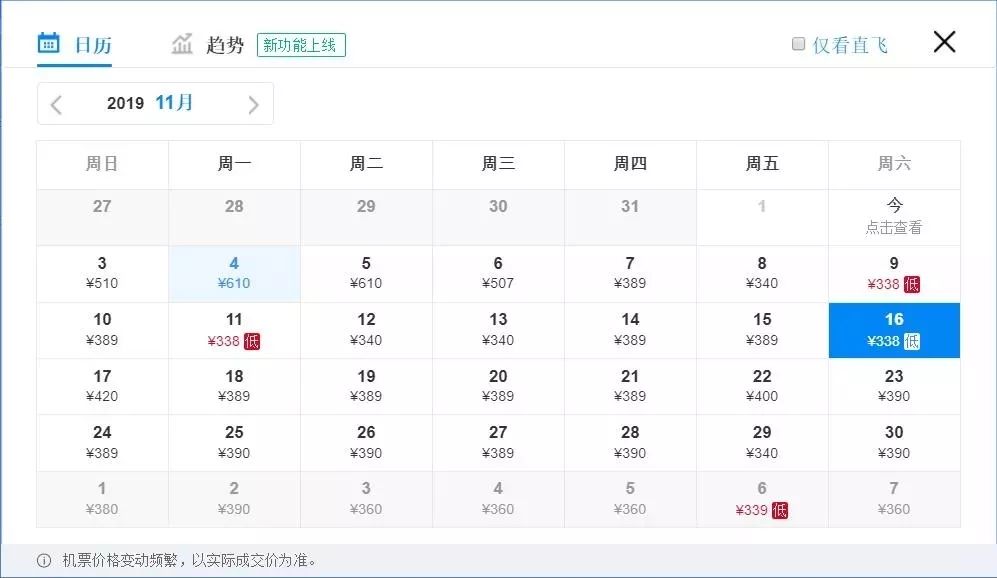Click the next month right arrow
The height and width of the screenshot is (578, 997).
pos(253,103)
